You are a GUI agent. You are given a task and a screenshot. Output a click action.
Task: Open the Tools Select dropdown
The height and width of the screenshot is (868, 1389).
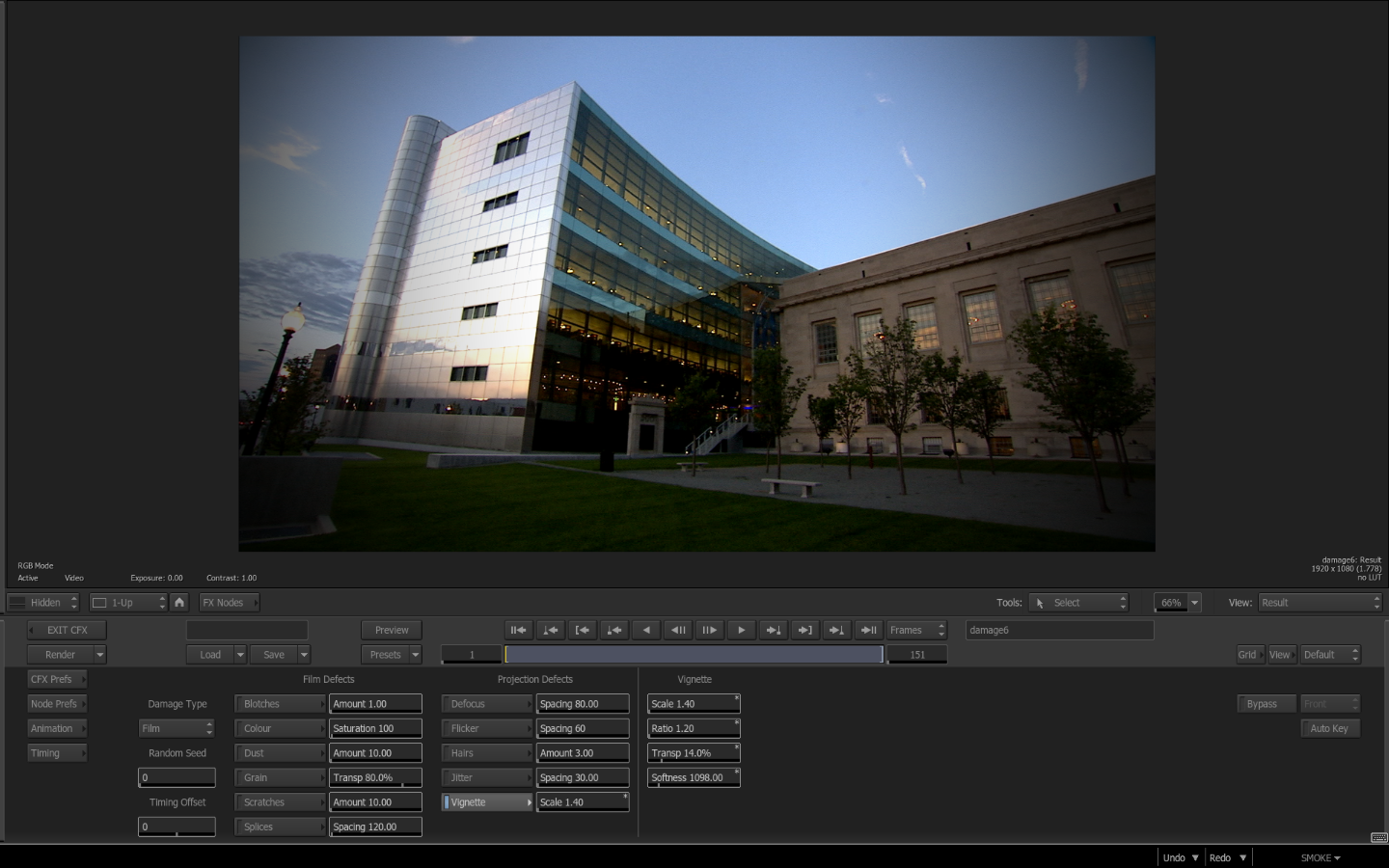[x=1078, y=603]
